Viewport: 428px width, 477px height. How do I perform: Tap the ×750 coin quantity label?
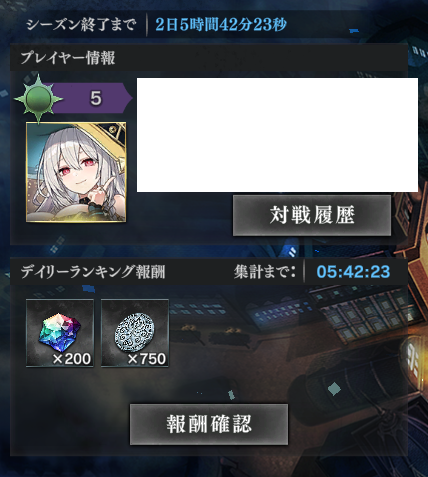tap(147, 359)
